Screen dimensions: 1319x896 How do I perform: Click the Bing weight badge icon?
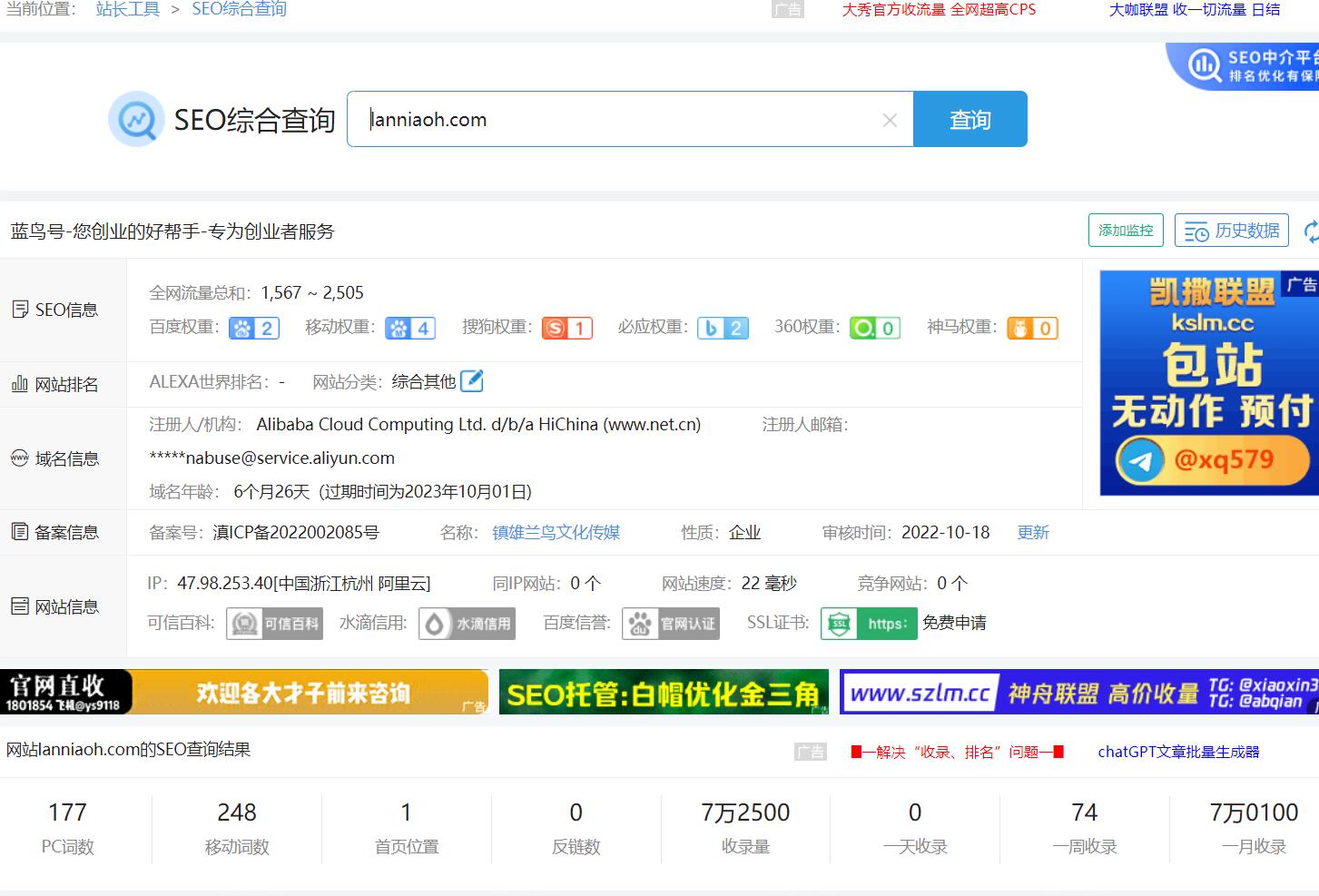point(723,328)
